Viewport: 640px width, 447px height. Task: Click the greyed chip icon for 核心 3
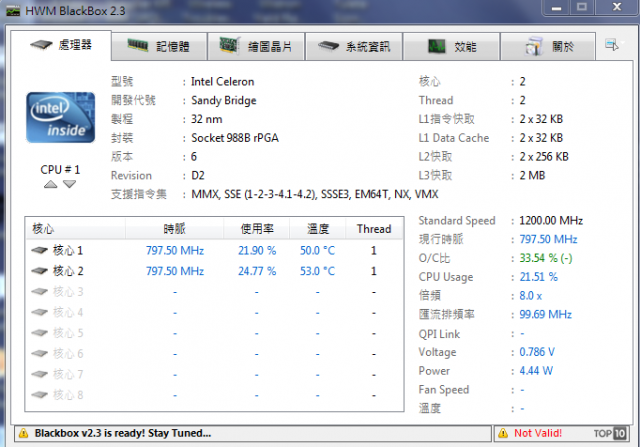(x=40, y=291)
